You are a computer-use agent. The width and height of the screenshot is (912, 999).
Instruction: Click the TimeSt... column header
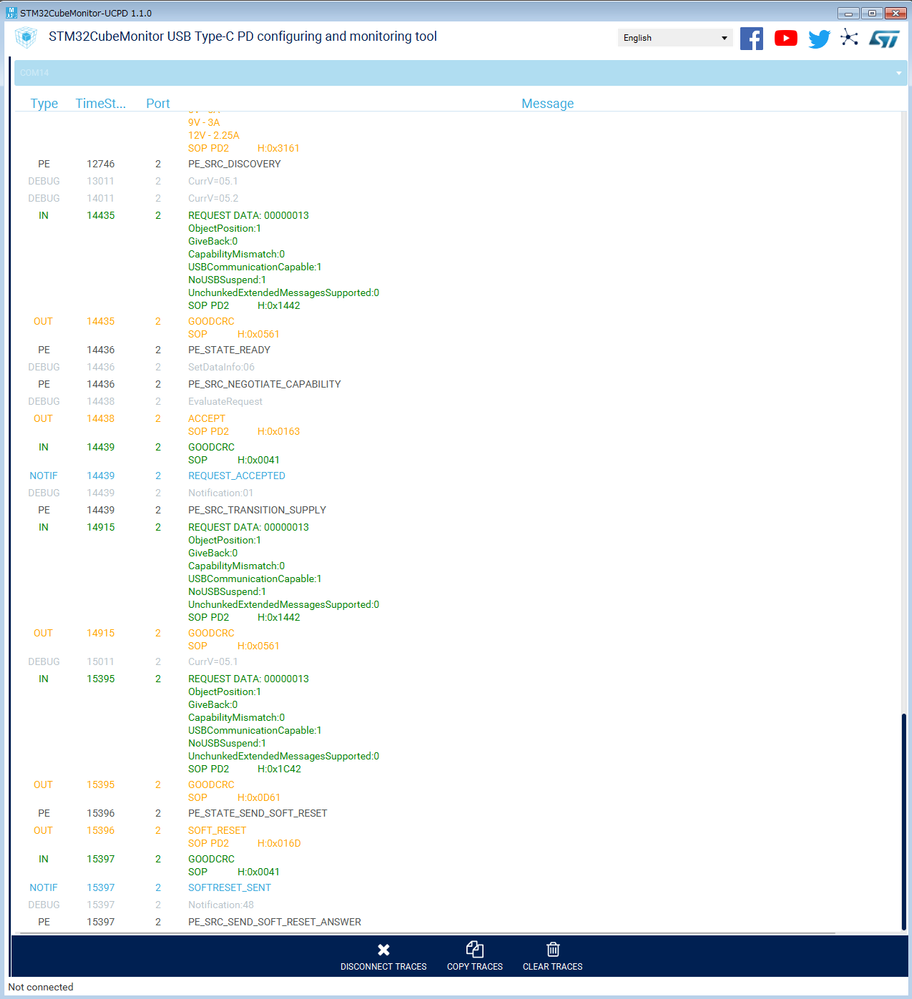click(x=101, y=103)
